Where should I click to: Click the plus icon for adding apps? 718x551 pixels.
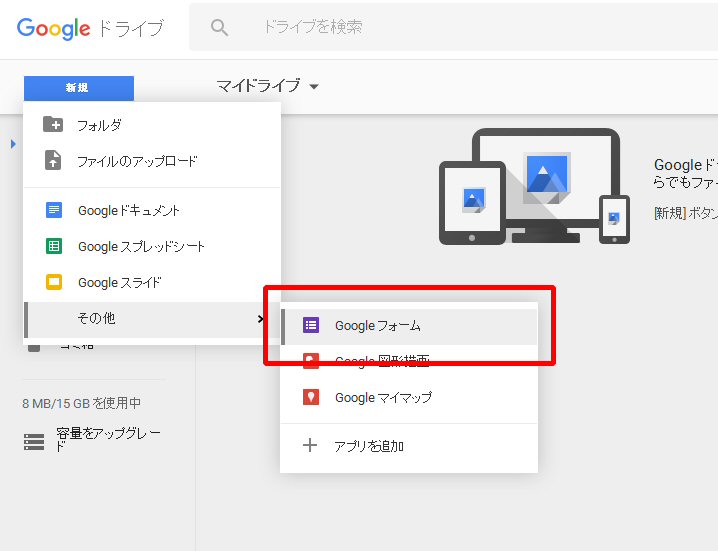310,445
